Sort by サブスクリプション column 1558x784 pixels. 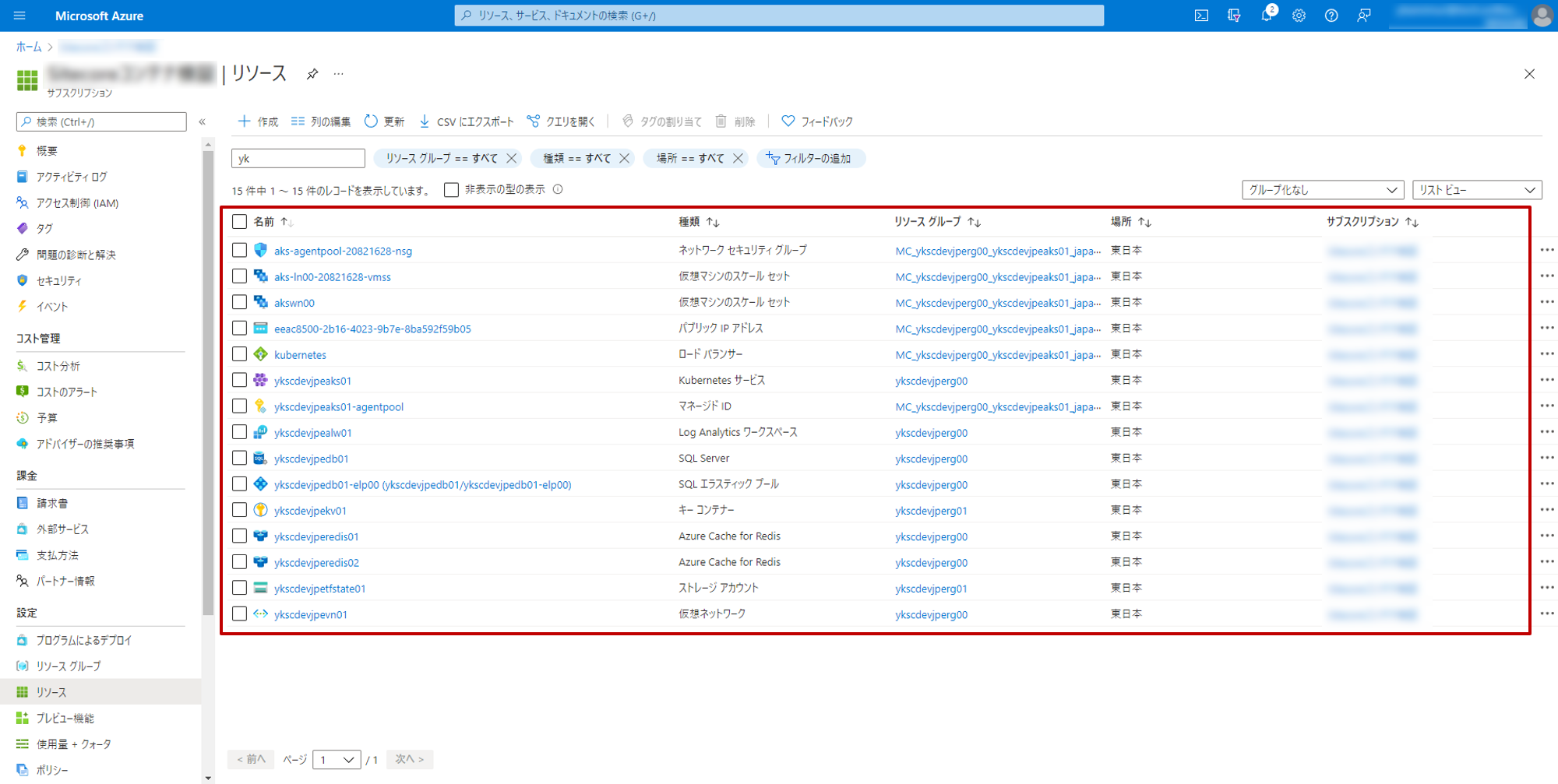pyautogui.click(x=1373, y=222)
